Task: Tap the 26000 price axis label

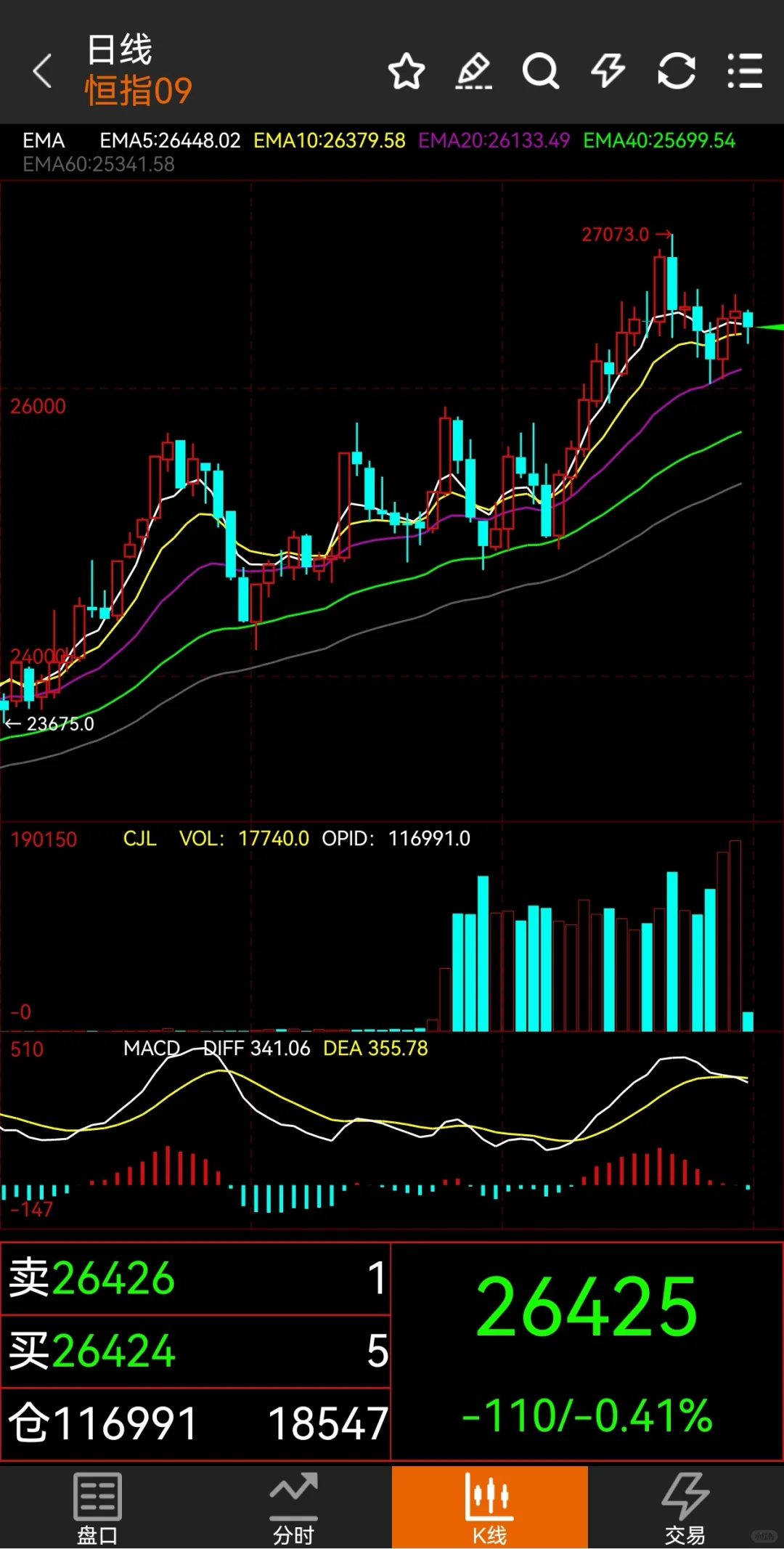Action: coord(38,406)
